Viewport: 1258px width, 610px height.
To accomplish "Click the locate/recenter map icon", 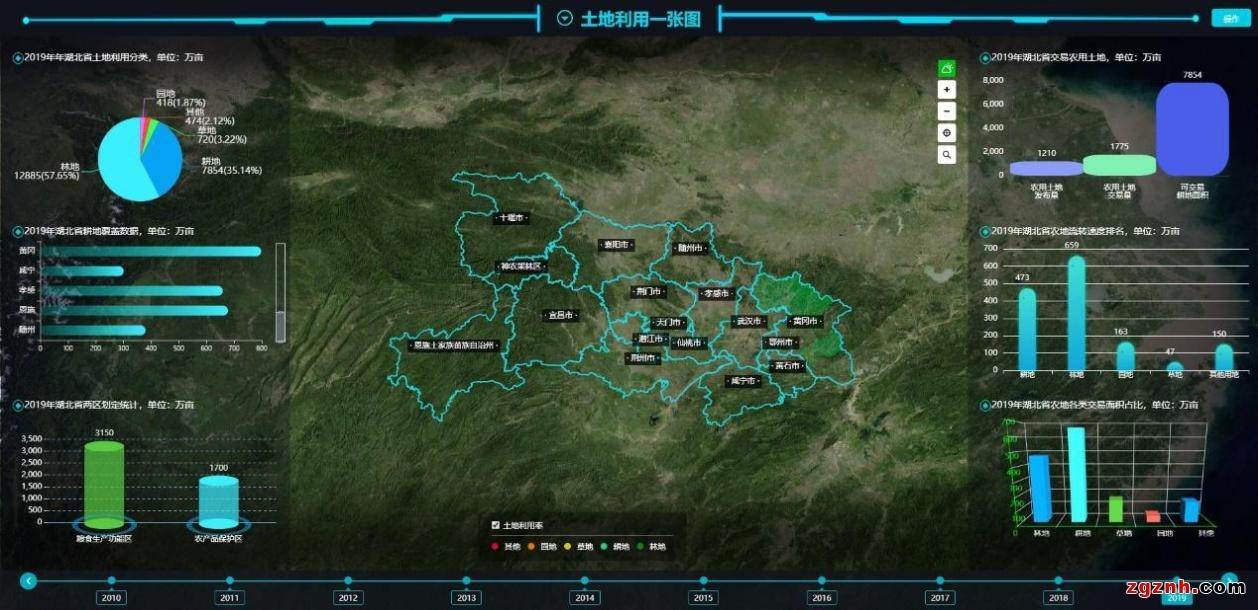I will (x=947, y=133).
